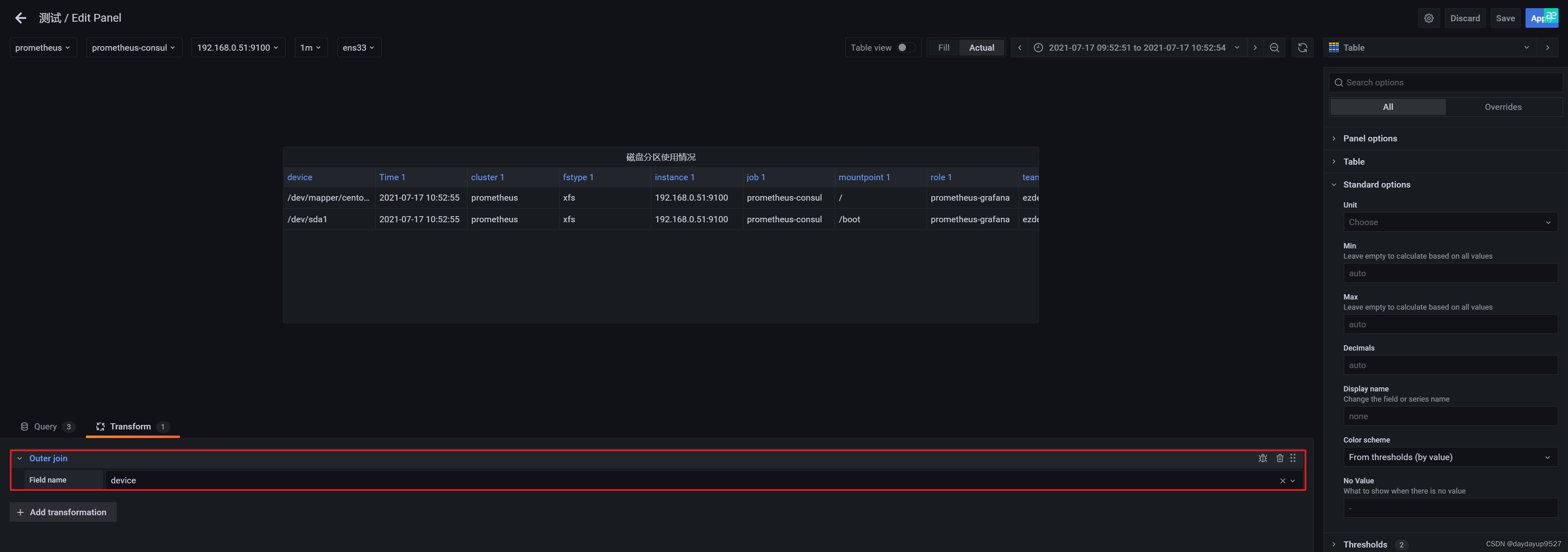Click the back arrow to exit panel editing
This screenshot has height=552, width=1568.
pyautogui.click(x=21, y=18)
